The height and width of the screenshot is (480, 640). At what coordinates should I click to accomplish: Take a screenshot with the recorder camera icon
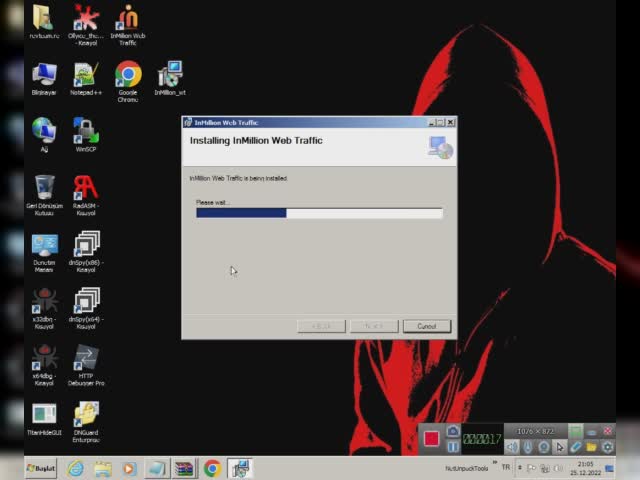coord(452,431)
